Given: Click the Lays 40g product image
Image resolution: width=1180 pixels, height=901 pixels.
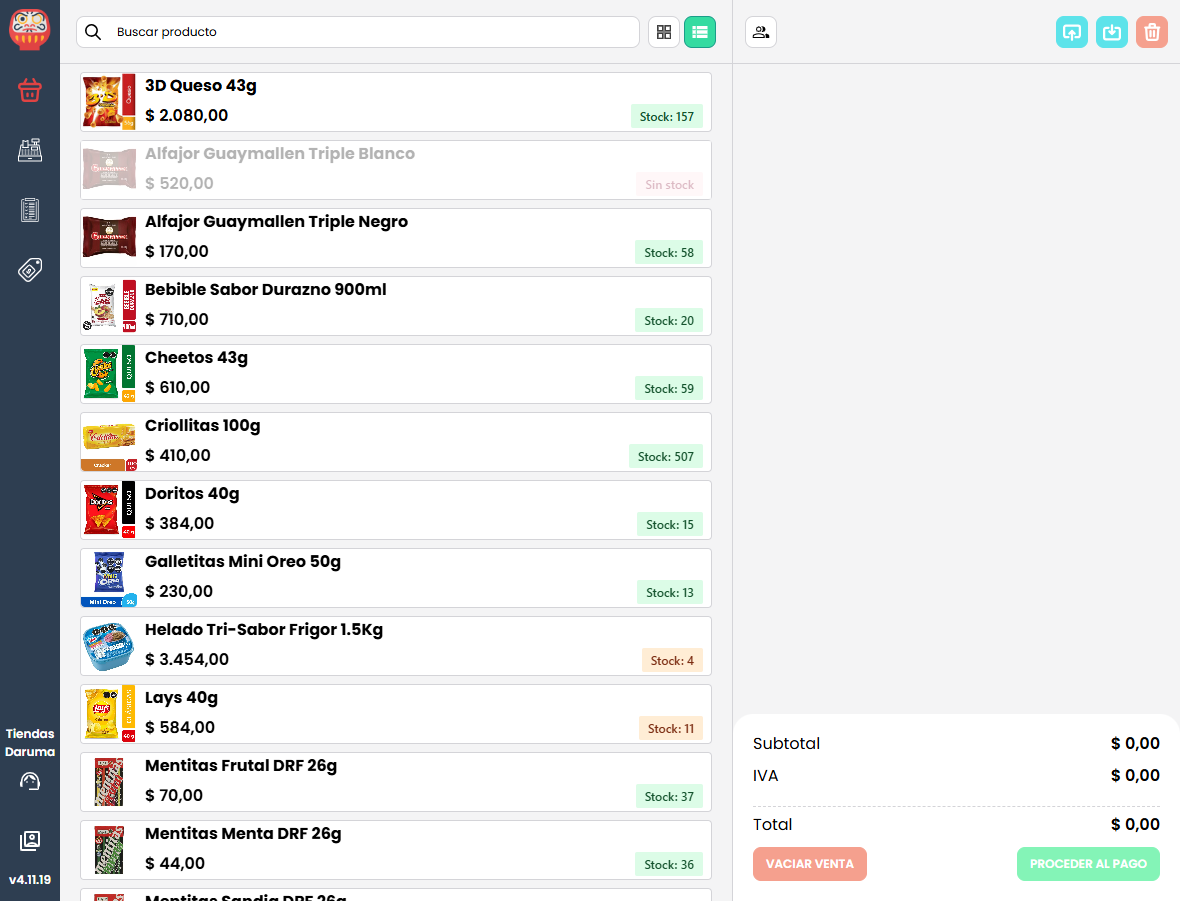Looking at the screenshot, I should tap(109, 714).
